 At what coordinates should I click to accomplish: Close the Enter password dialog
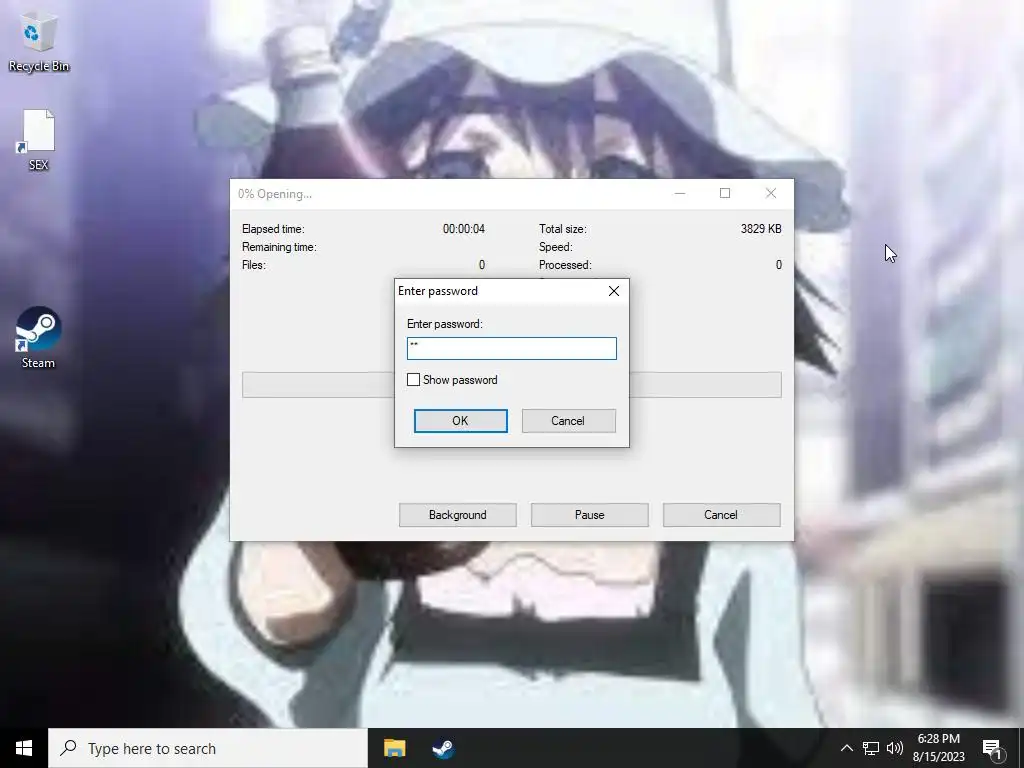pos(614,291)
